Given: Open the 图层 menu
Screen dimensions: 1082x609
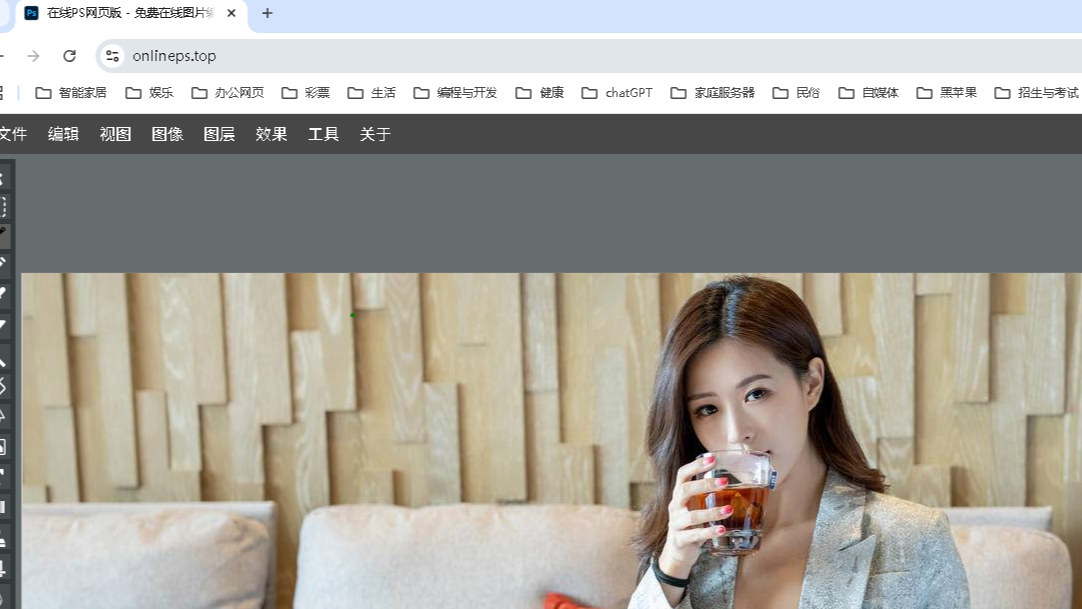Looking at the screenshot, I should point(219,133).
